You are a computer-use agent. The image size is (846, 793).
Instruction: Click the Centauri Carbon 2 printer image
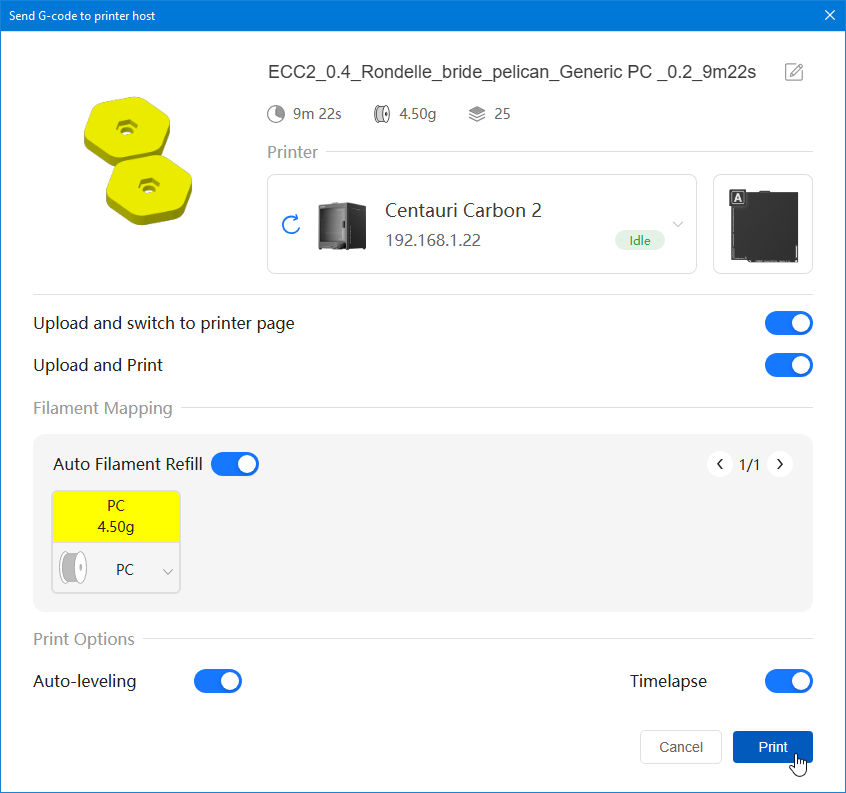(341, 225)
